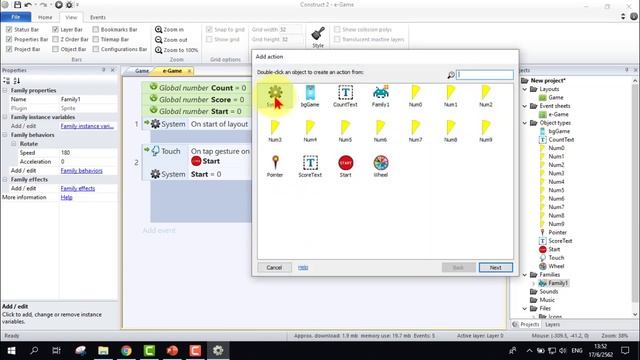The height and width of the screenshot is (360, 640).
Task: Select the ScoreText object icon
Action: (x=310, y=166)
